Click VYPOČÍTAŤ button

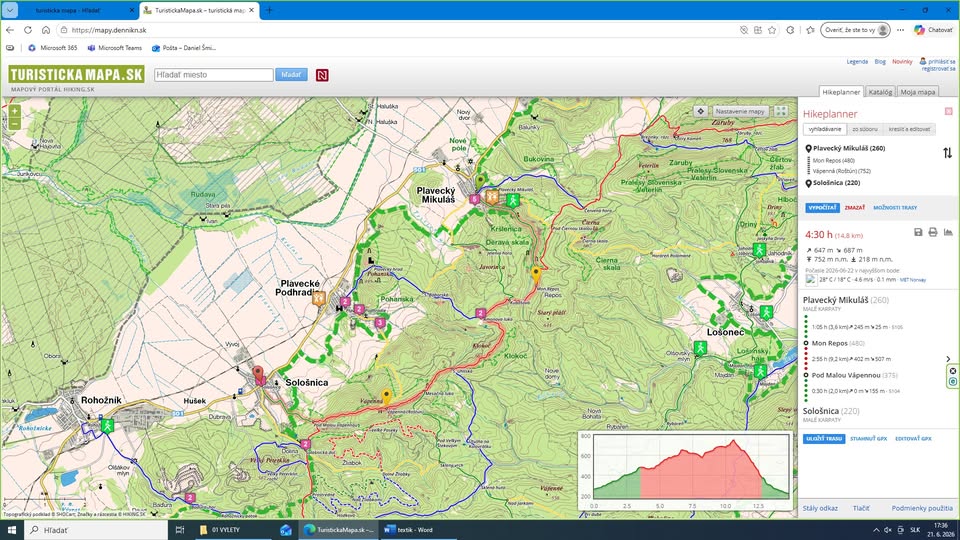point(822,208)
